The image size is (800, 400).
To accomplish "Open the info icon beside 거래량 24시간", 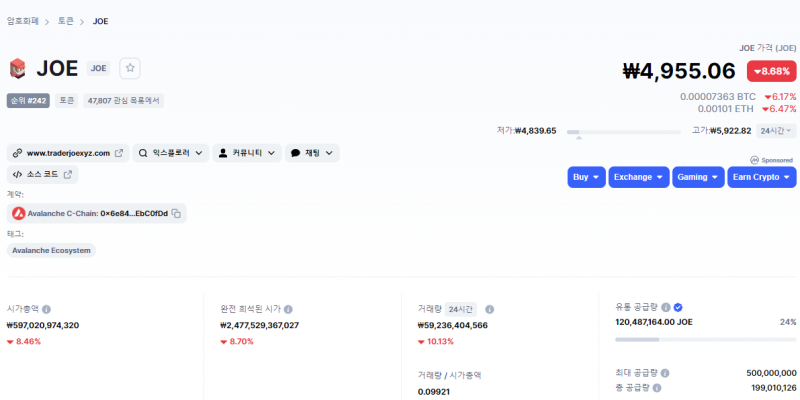I will tap(489, 309).
